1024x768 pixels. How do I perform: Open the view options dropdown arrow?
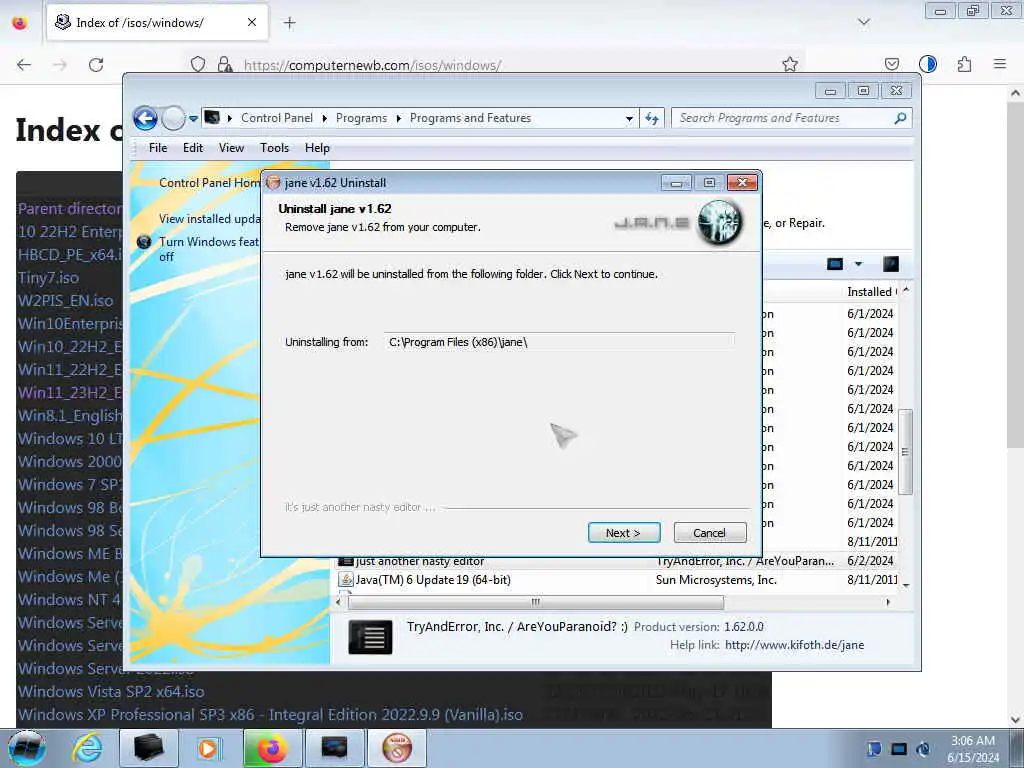(x=859, y=264)
